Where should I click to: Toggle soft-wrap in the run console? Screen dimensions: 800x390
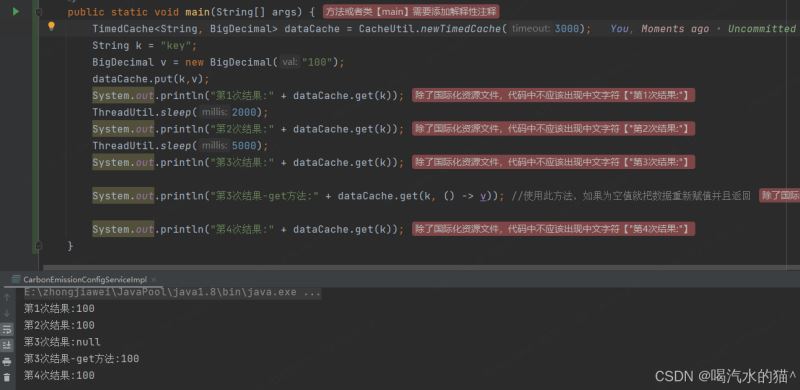click(x=7, y=329)
